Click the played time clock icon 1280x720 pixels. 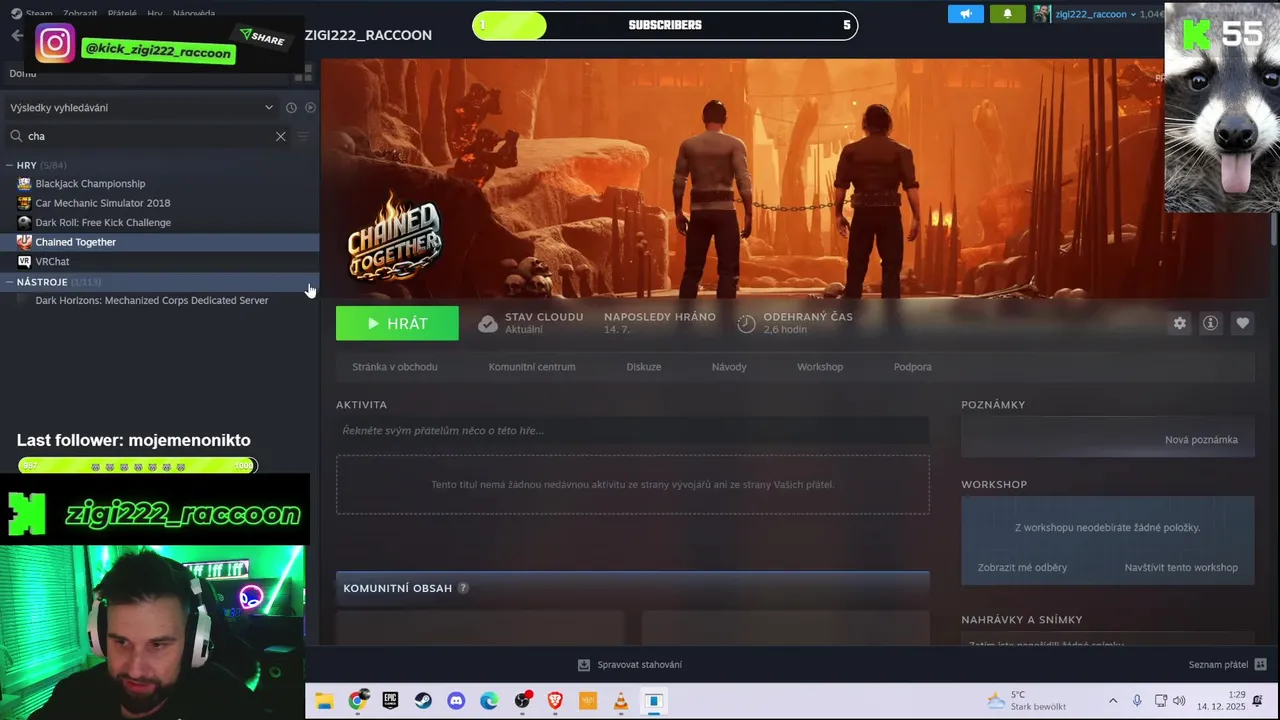pyautogui.click(x=746, y=323)
